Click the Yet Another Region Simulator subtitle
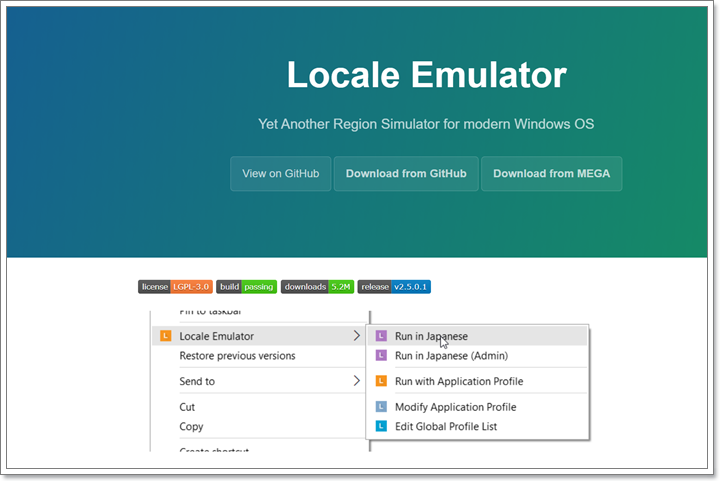The image size is (720, 481). pyautogui.click(x=426, y=124)
